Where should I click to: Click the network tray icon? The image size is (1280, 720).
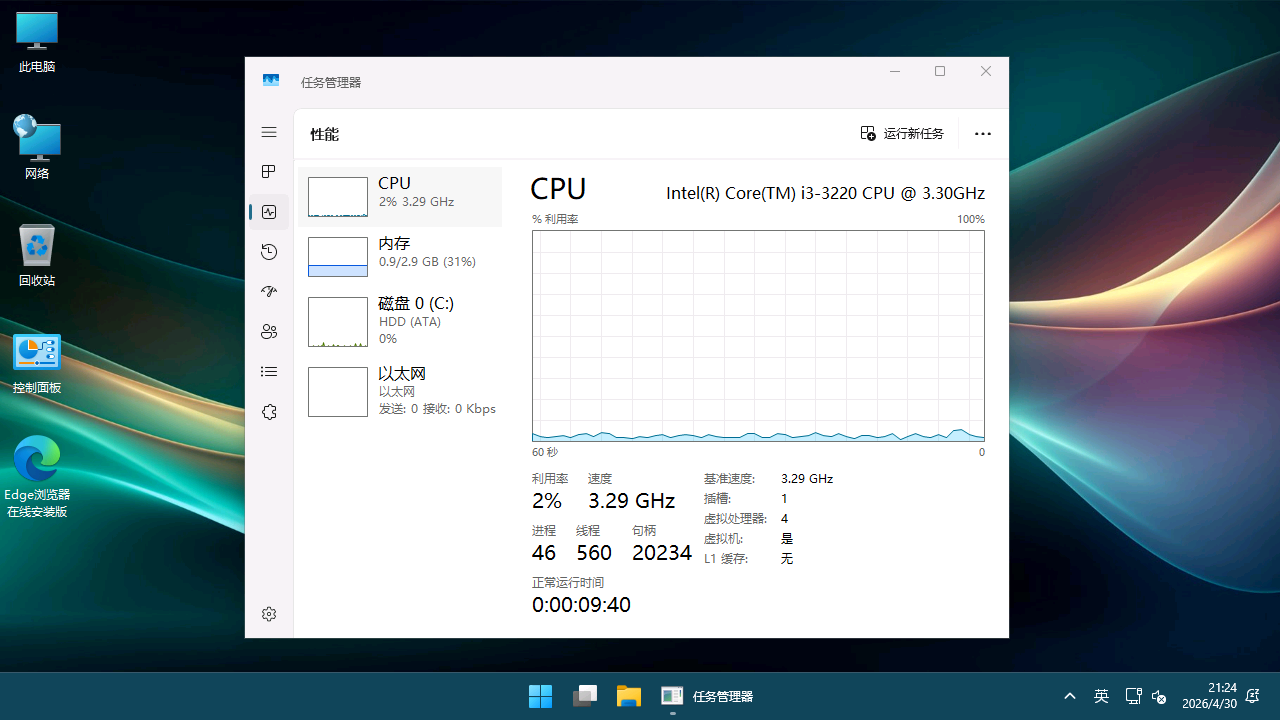coord(1133,696)
